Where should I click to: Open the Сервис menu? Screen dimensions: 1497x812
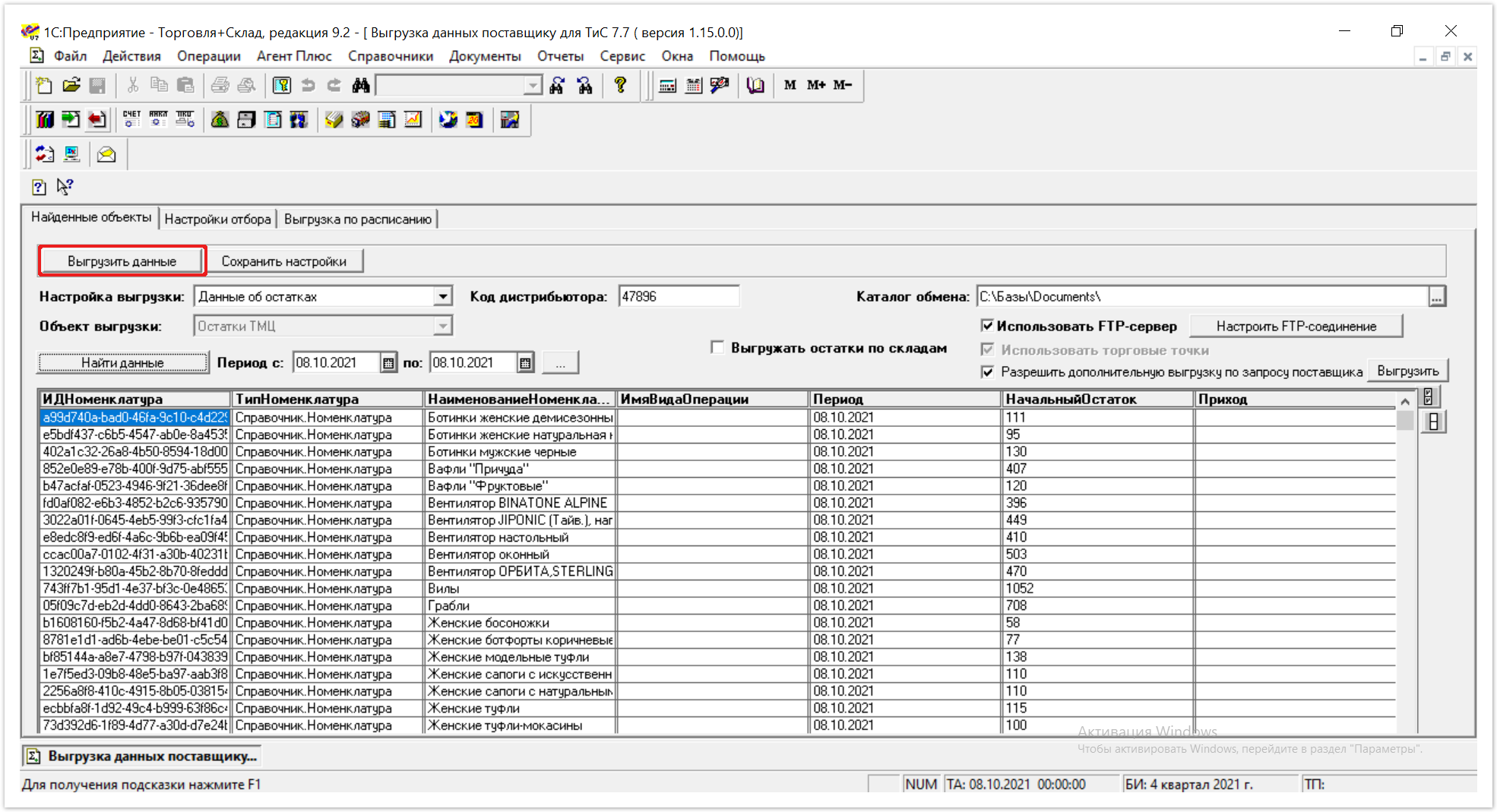pos(622,56)
